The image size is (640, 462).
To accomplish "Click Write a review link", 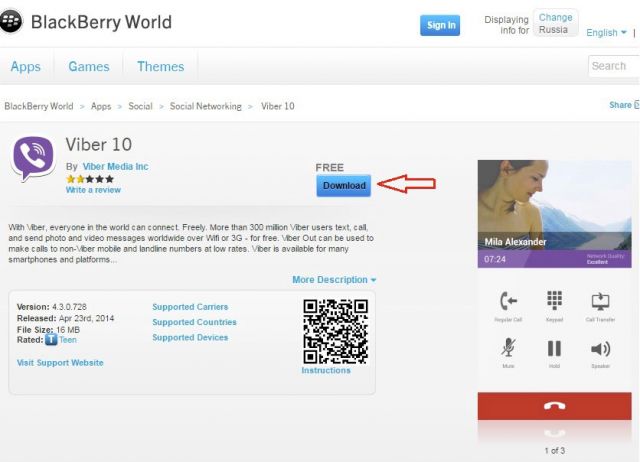I will 93,190.
